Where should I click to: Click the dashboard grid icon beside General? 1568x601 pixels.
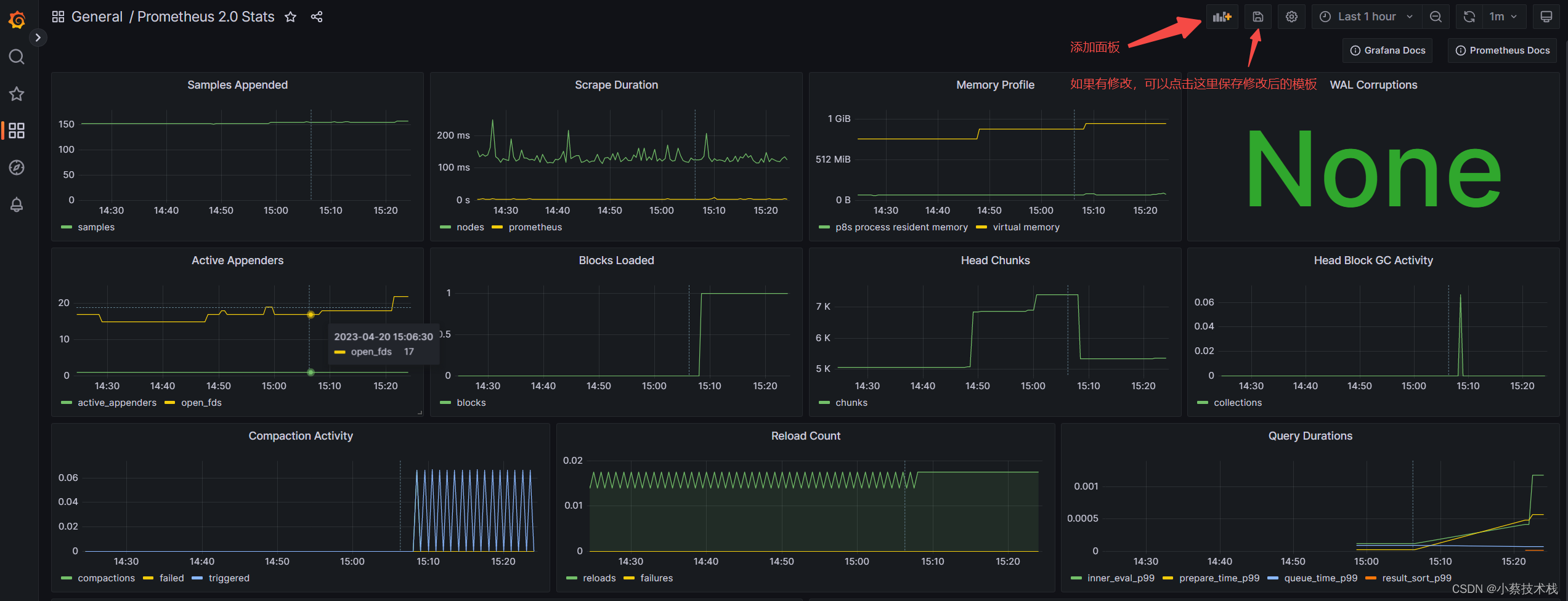point(58,17)
